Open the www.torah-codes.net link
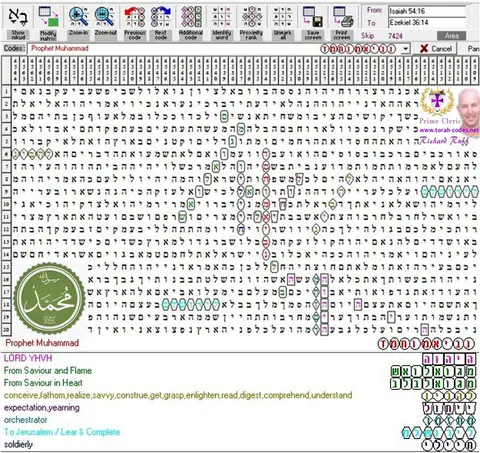This screenshot has width=480, height=453. [x=449, y=130]
